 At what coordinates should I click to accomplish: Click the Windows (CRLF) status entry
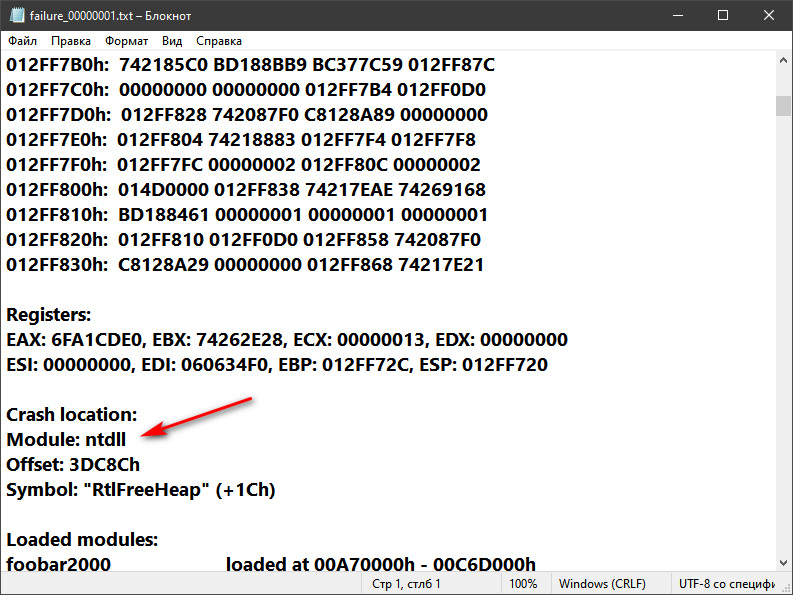[602, 584]
